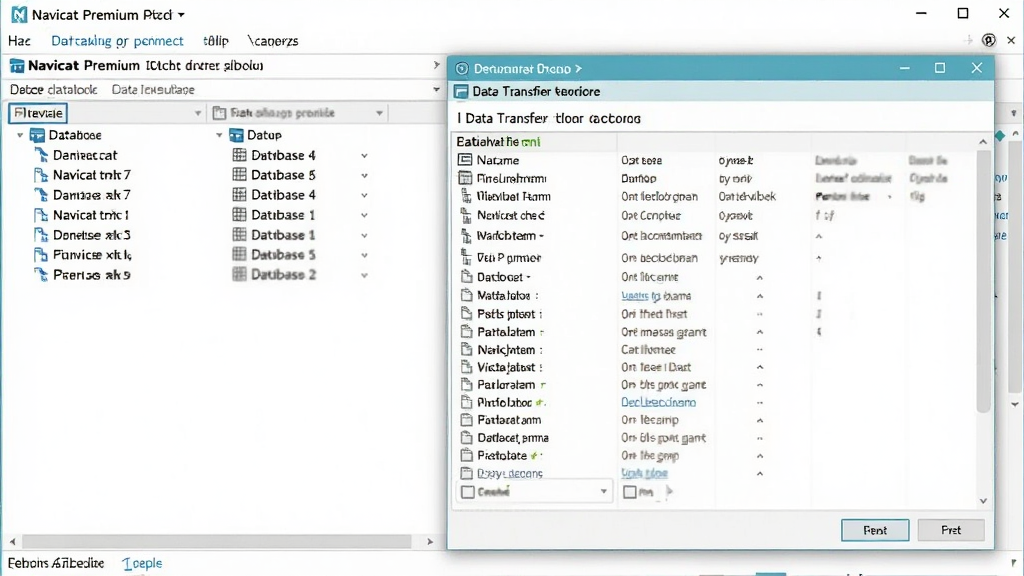Click table icon beside first Database 4
The image size is (1024, 576).
pos(240,155)
